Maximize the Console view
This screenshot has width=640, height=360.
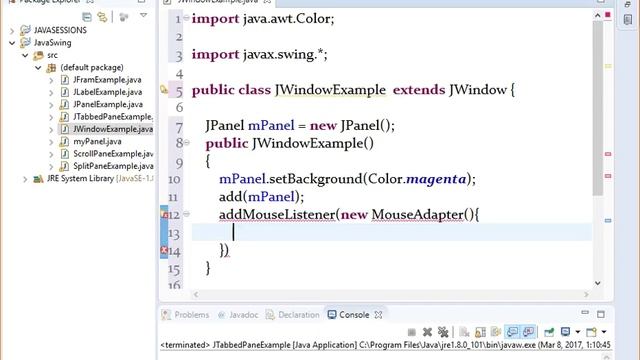point(601,314)
